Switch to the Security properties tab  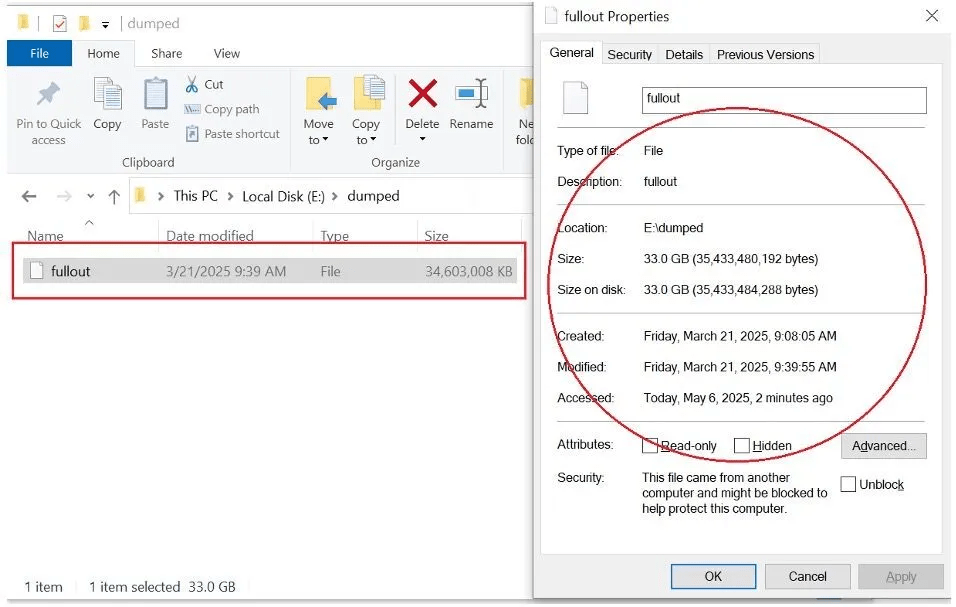(630, 54)
